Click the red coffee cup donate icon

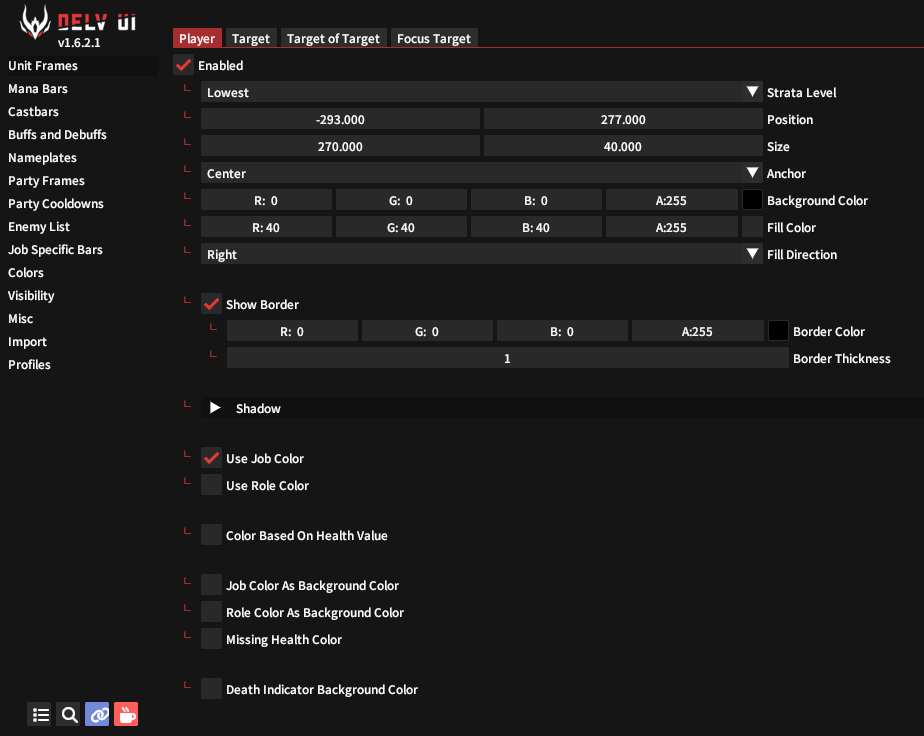pos(126,714)
